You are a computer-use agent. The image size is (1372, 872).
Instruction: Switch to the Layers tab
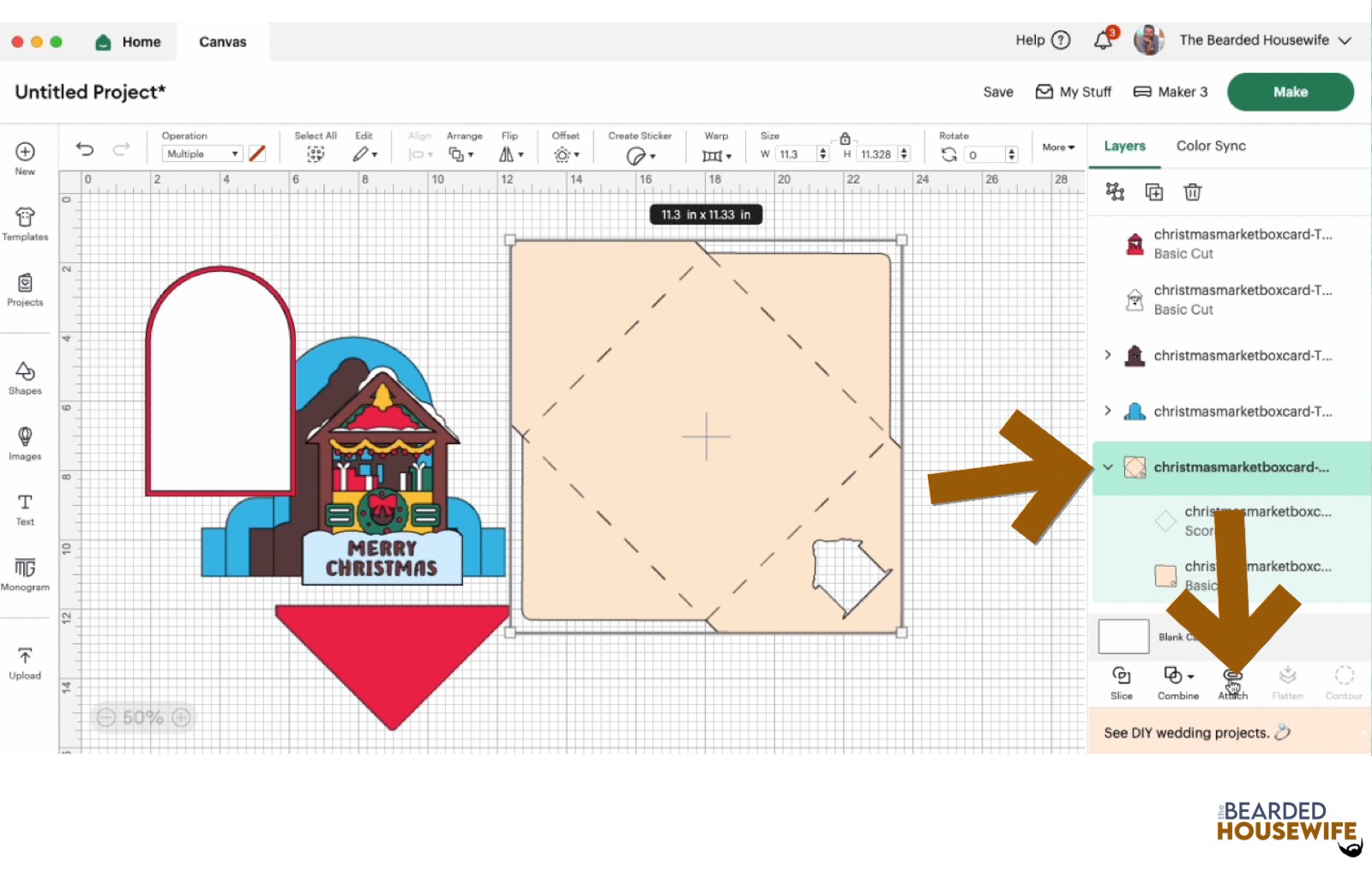[1124, 146]
